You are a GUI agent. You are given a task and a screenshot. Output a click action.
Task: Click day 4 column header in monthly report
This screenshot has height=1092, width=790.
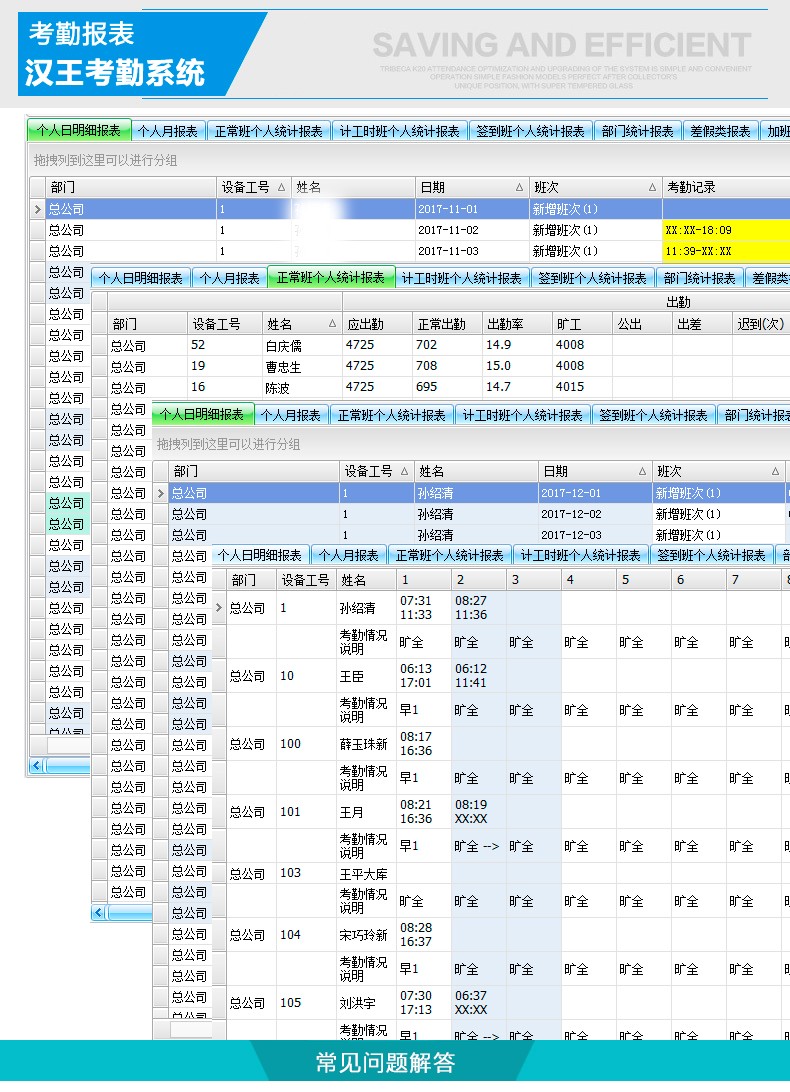(x=589, y=579)
